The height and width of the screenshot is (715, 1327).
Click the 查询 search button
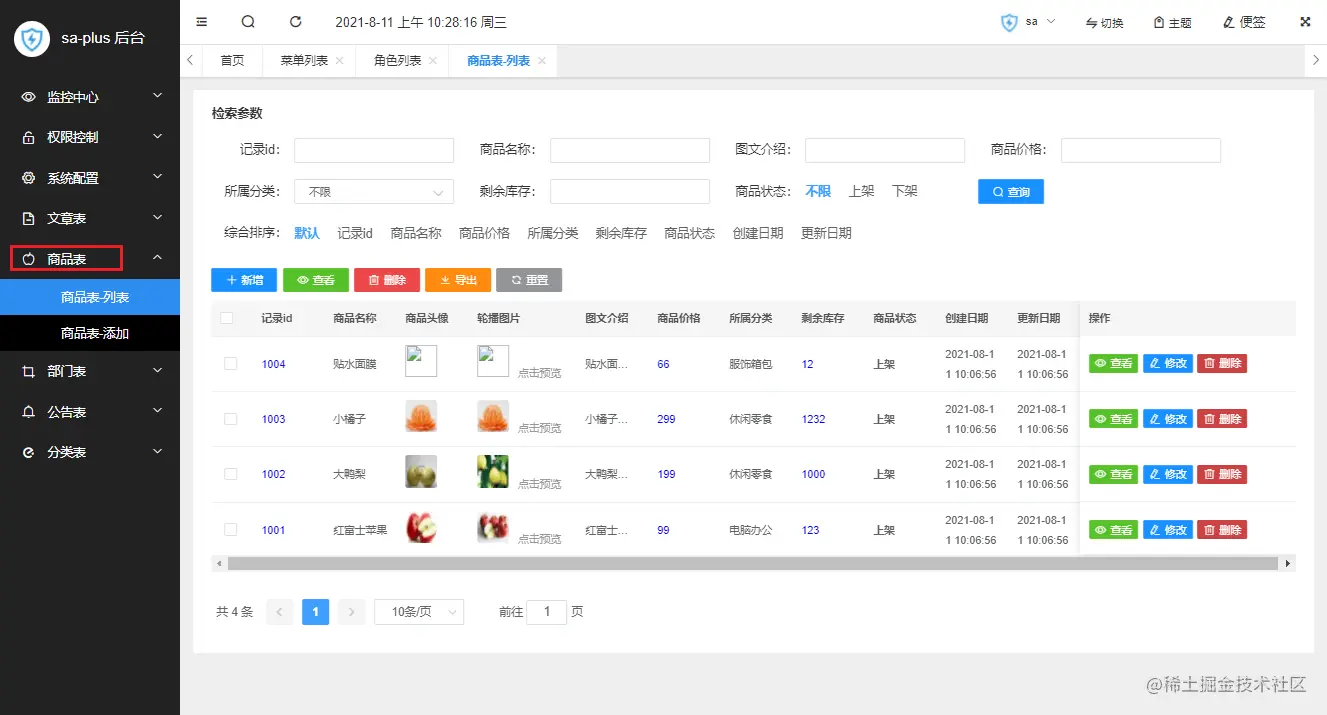[1011, 191]
